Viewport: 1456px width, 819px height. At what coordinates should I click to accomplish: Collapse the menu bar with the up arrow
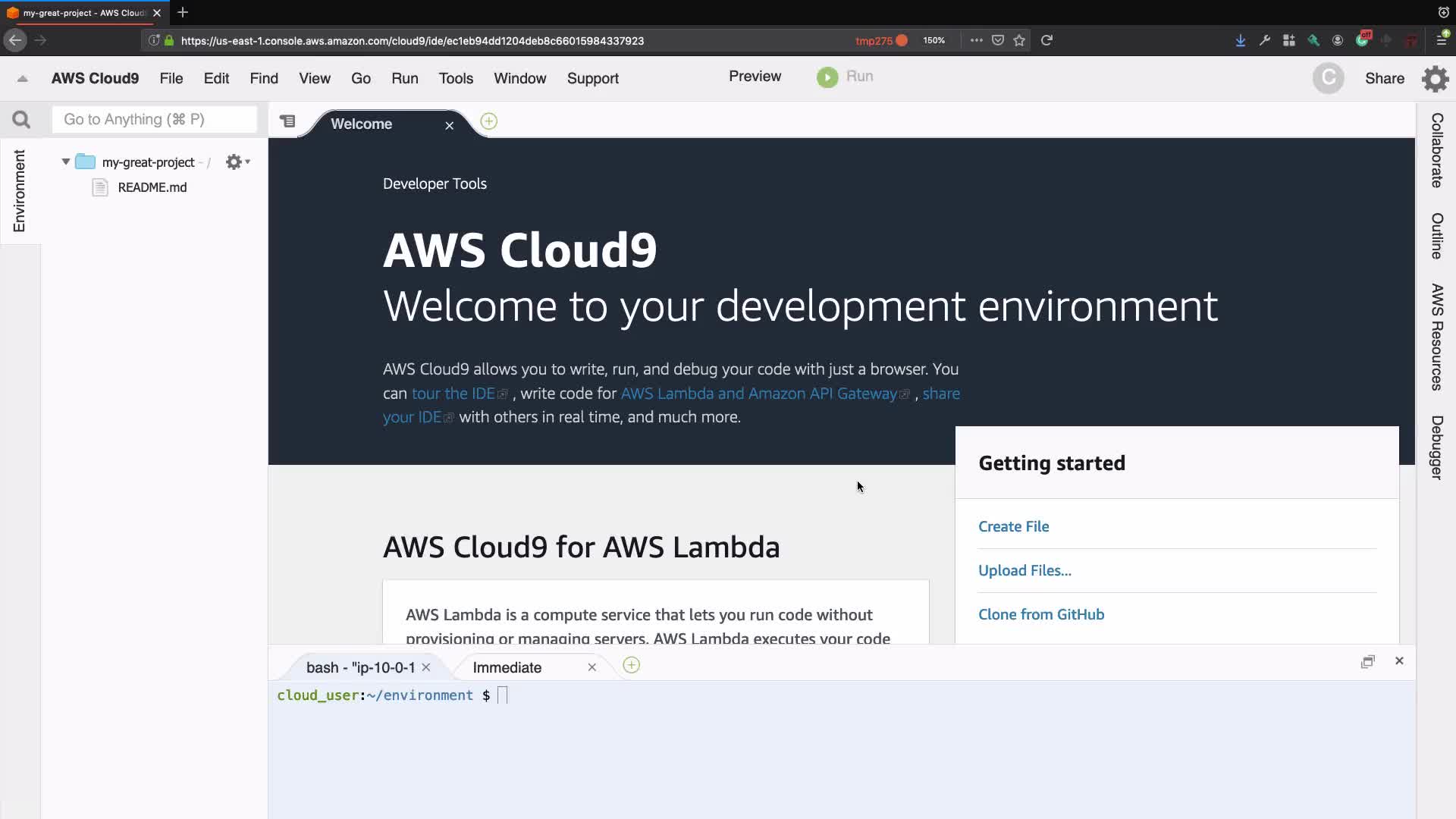pos(22,78)
